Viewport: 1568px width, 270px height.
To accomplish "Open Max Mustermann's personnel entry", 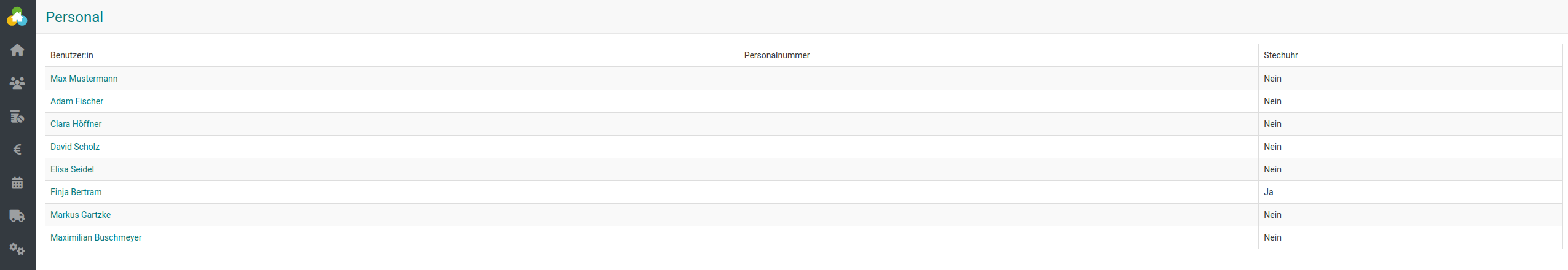I will coord(84,79).
